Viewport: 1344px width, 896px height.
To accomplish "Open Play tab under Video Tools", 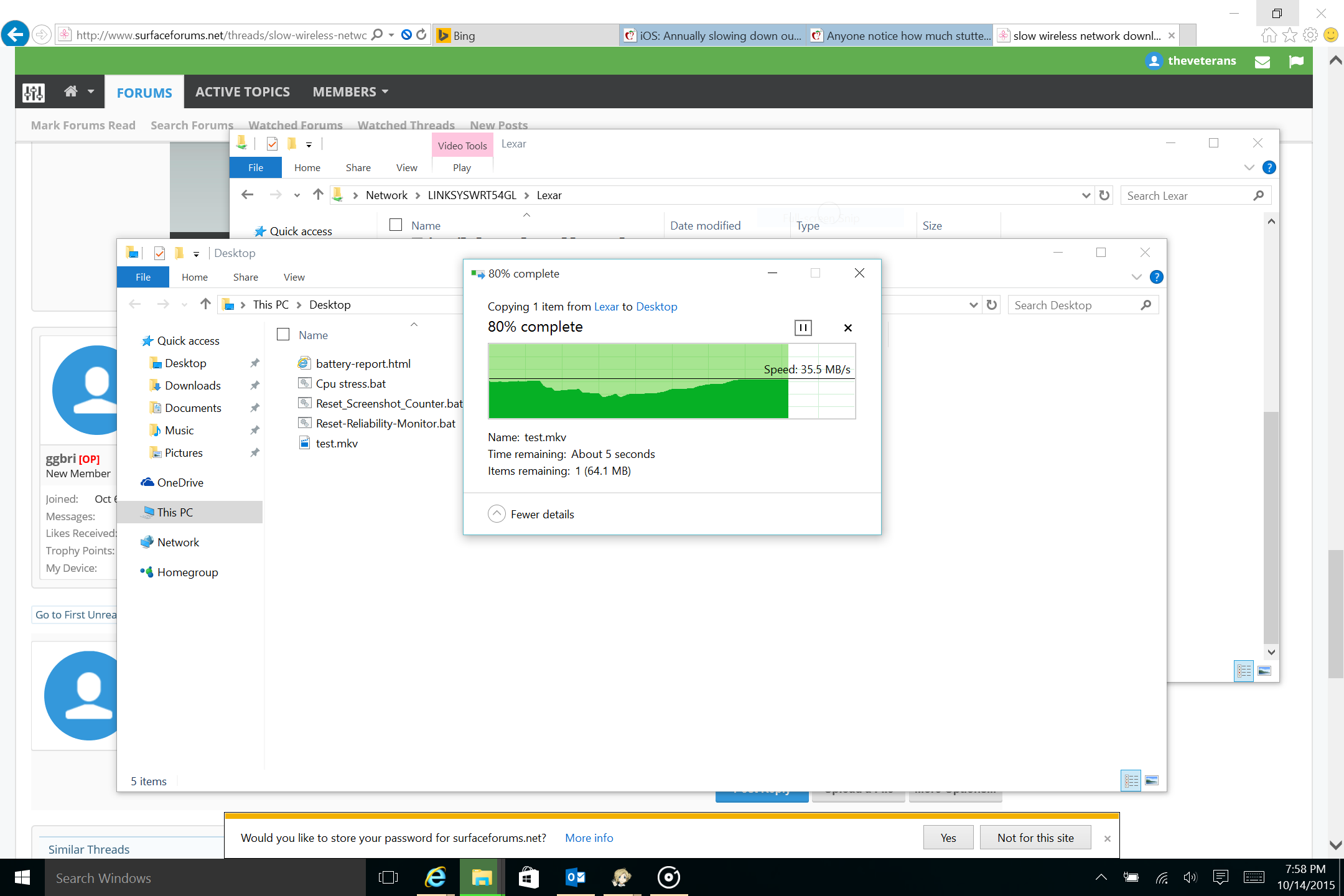I will (x=462, y=167).
